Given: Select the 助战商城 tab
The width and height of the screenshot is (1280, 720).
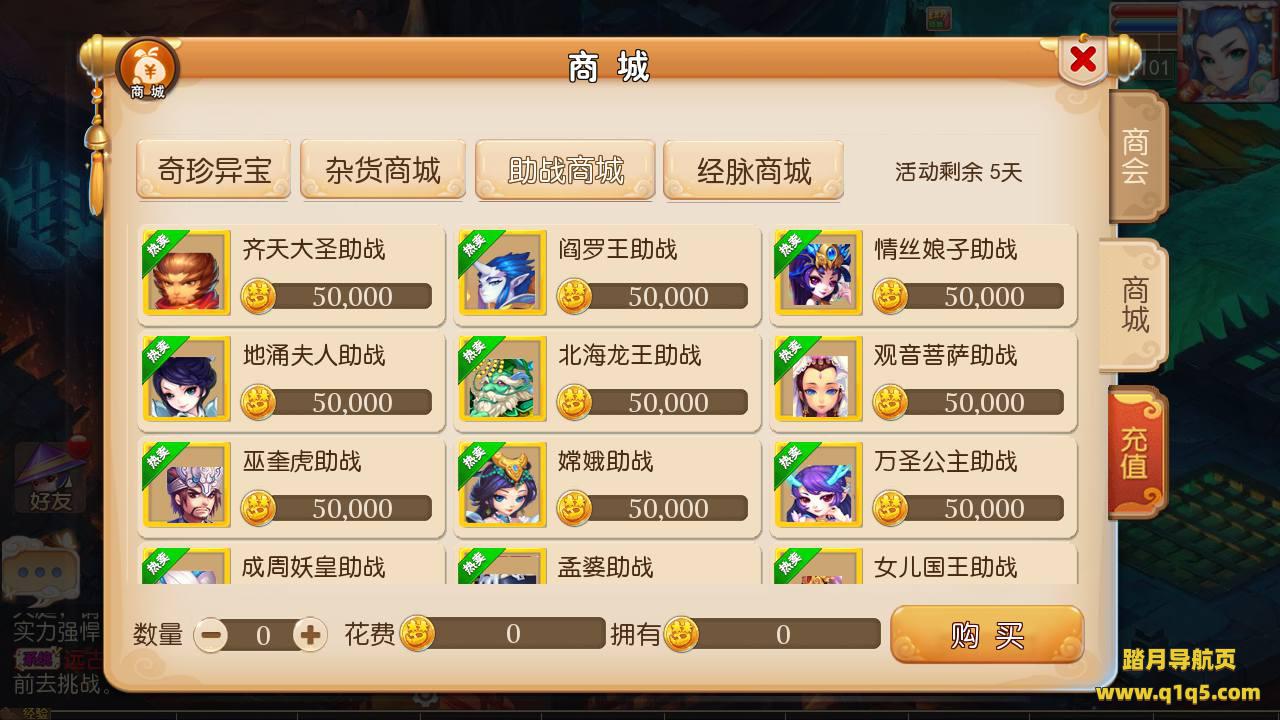Looking at the screenshot, I should (566, 170).
